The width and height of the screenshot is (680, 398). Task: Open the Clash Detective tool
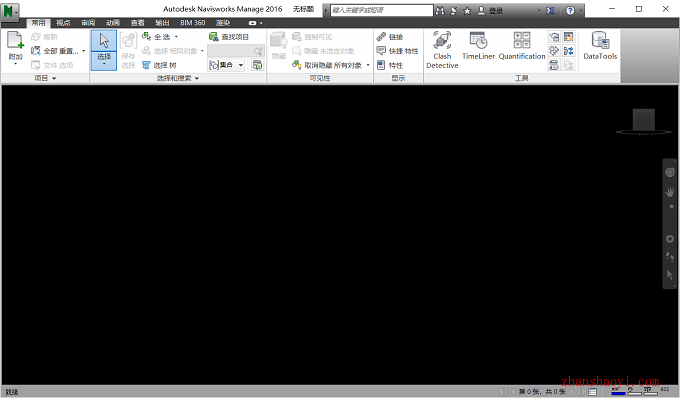(x=442, y=50)
